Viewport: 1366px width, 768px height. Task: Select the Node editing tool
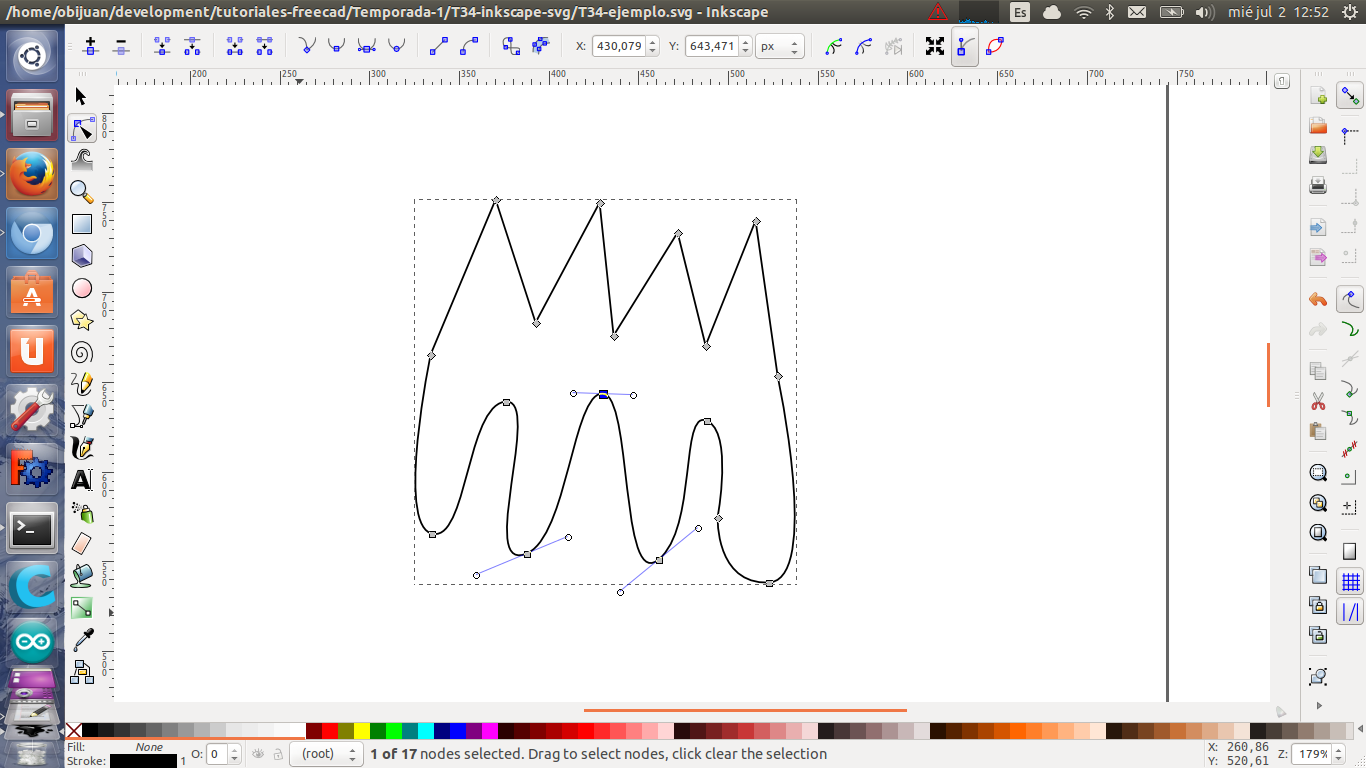82,128
